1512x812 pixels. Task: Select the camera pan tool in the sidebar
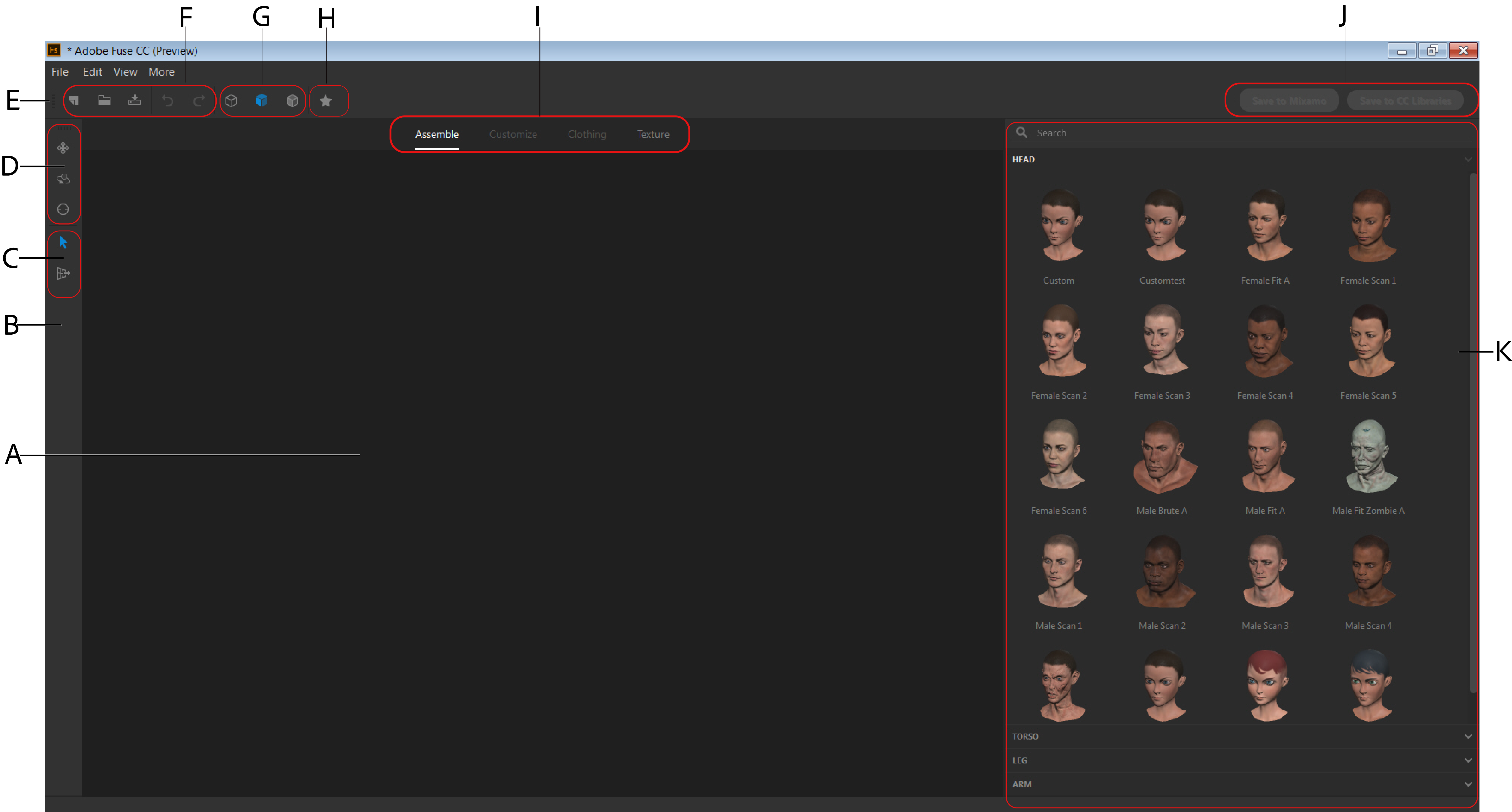tap(63, 148)
